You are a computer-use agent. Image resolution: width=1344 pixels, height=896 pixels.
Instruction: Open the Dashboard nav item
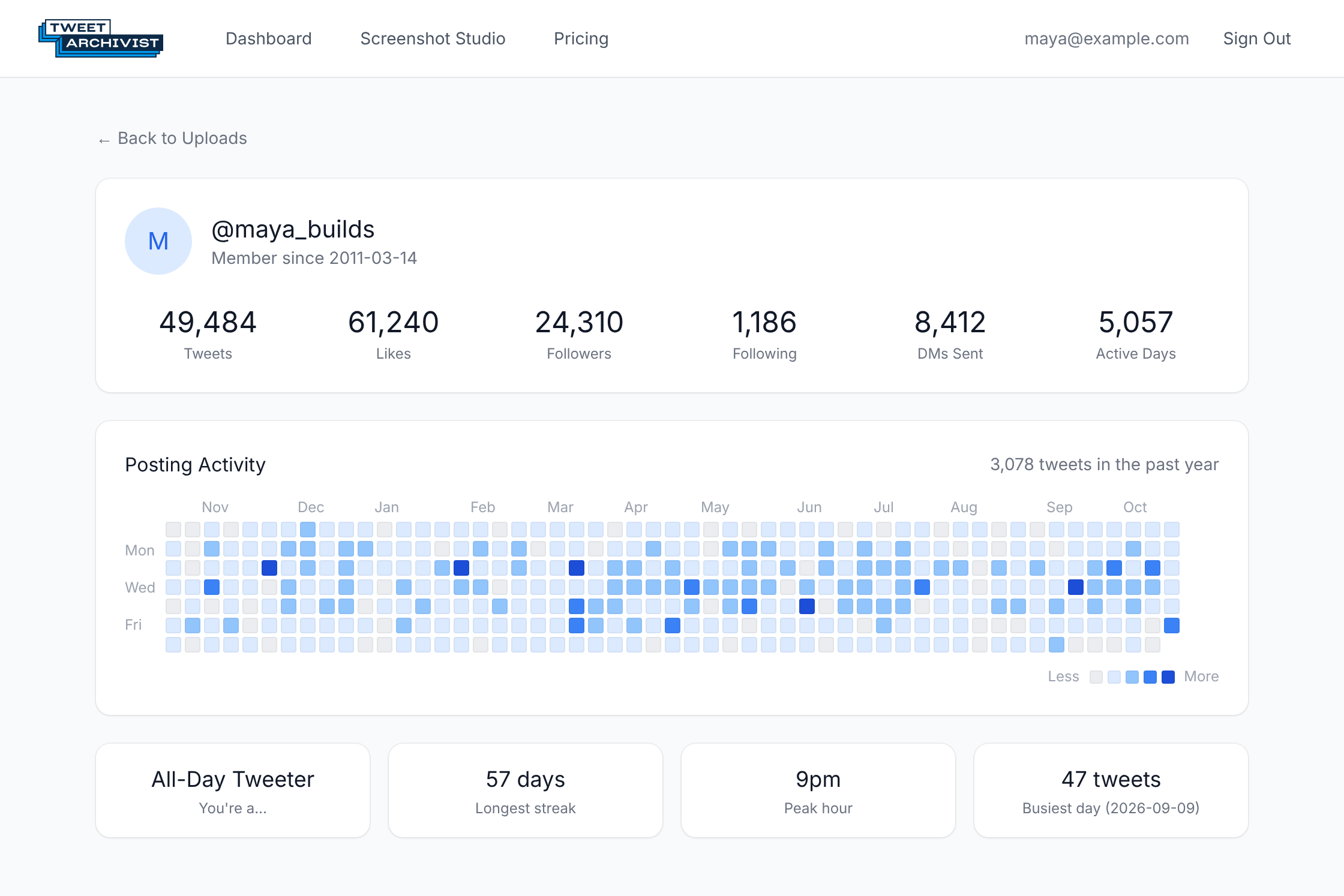269,38
